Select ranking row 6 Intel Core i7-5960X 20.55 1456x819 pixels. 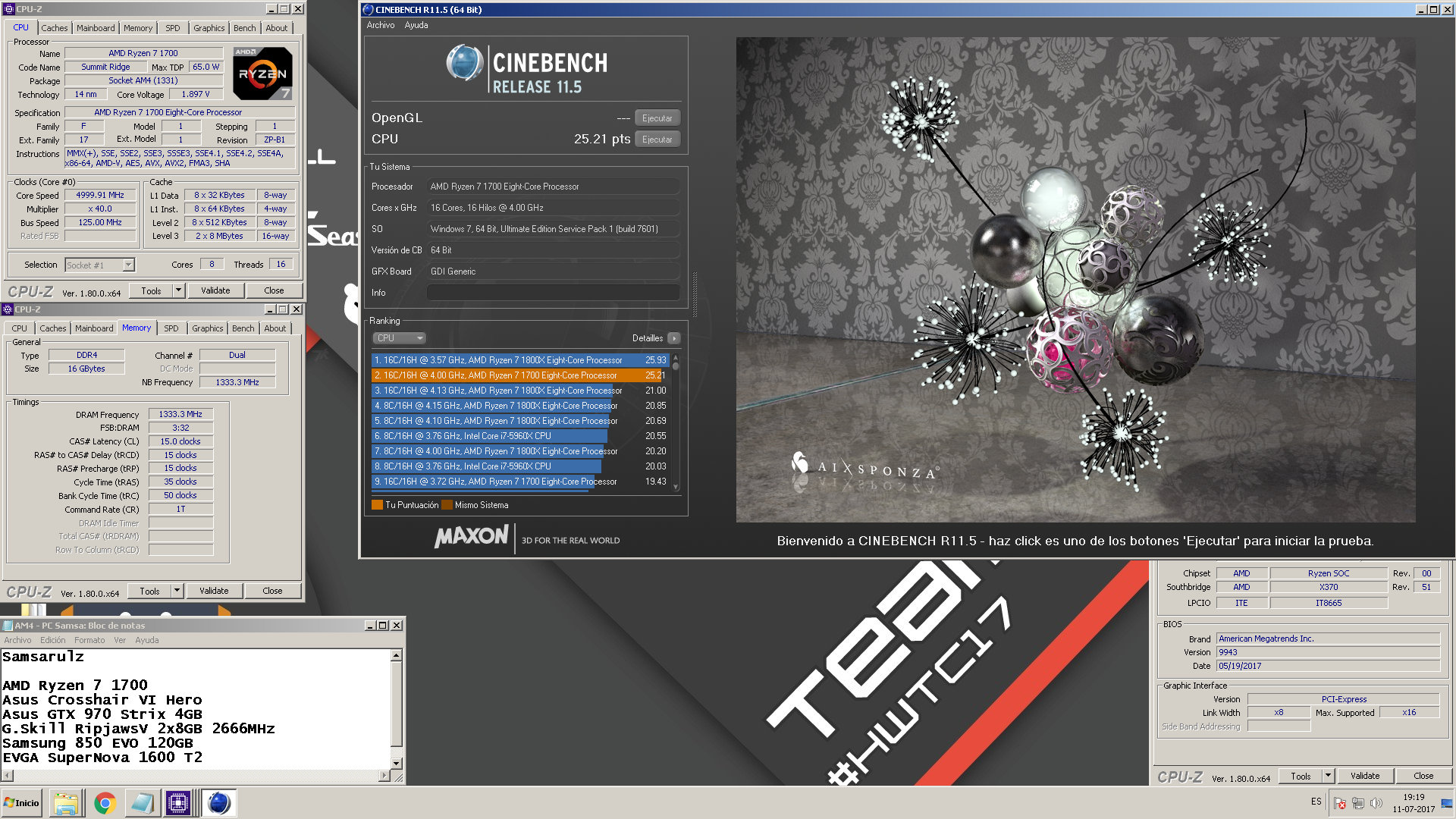[x=520, y=436]
